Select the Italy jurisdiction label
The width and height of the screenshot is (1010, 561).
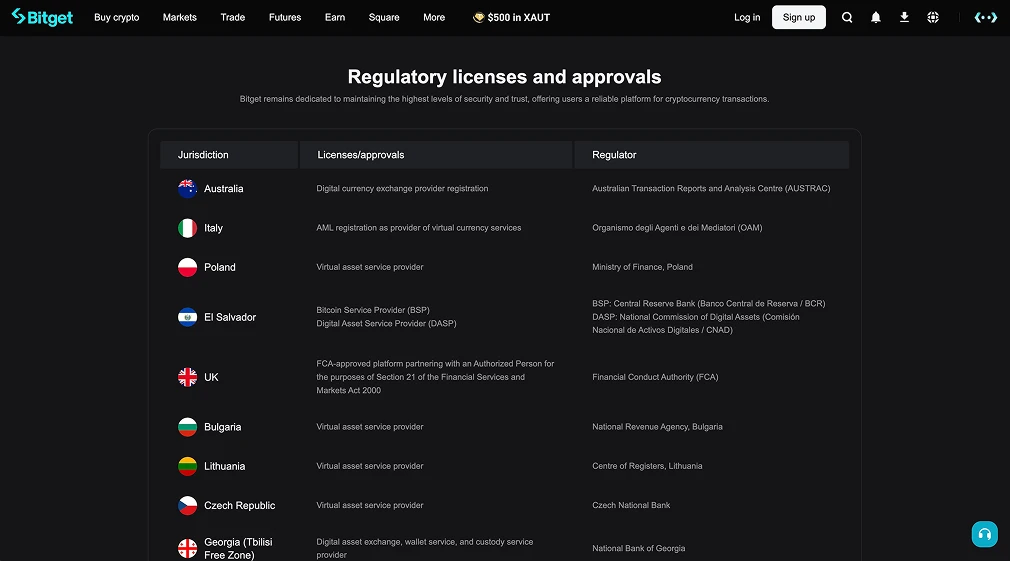tap(213, 228)
